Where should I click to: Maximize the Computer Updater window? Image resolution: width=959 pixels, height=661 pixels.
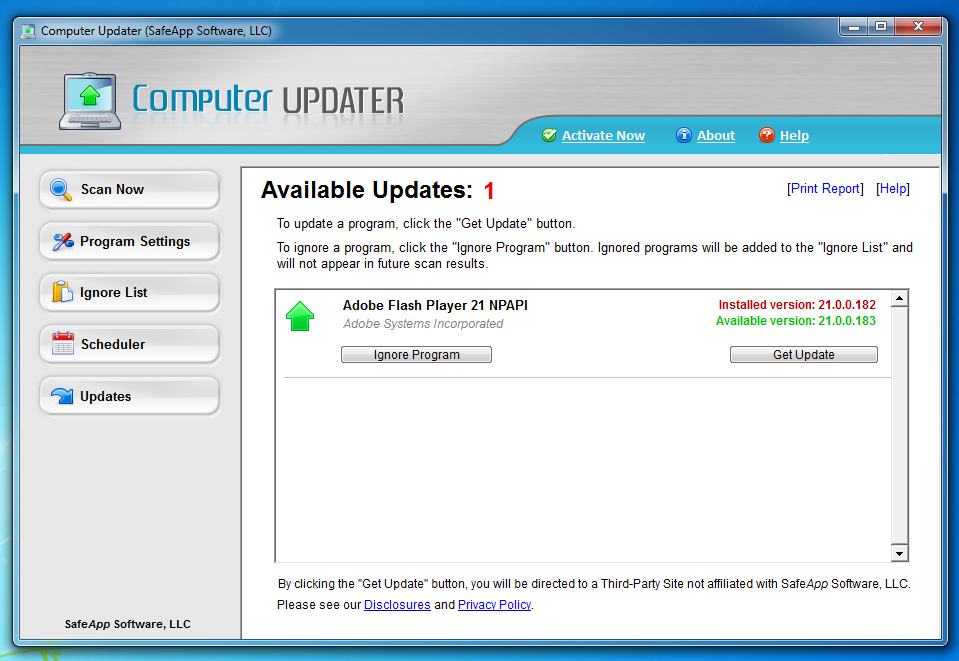pos(881,27)
